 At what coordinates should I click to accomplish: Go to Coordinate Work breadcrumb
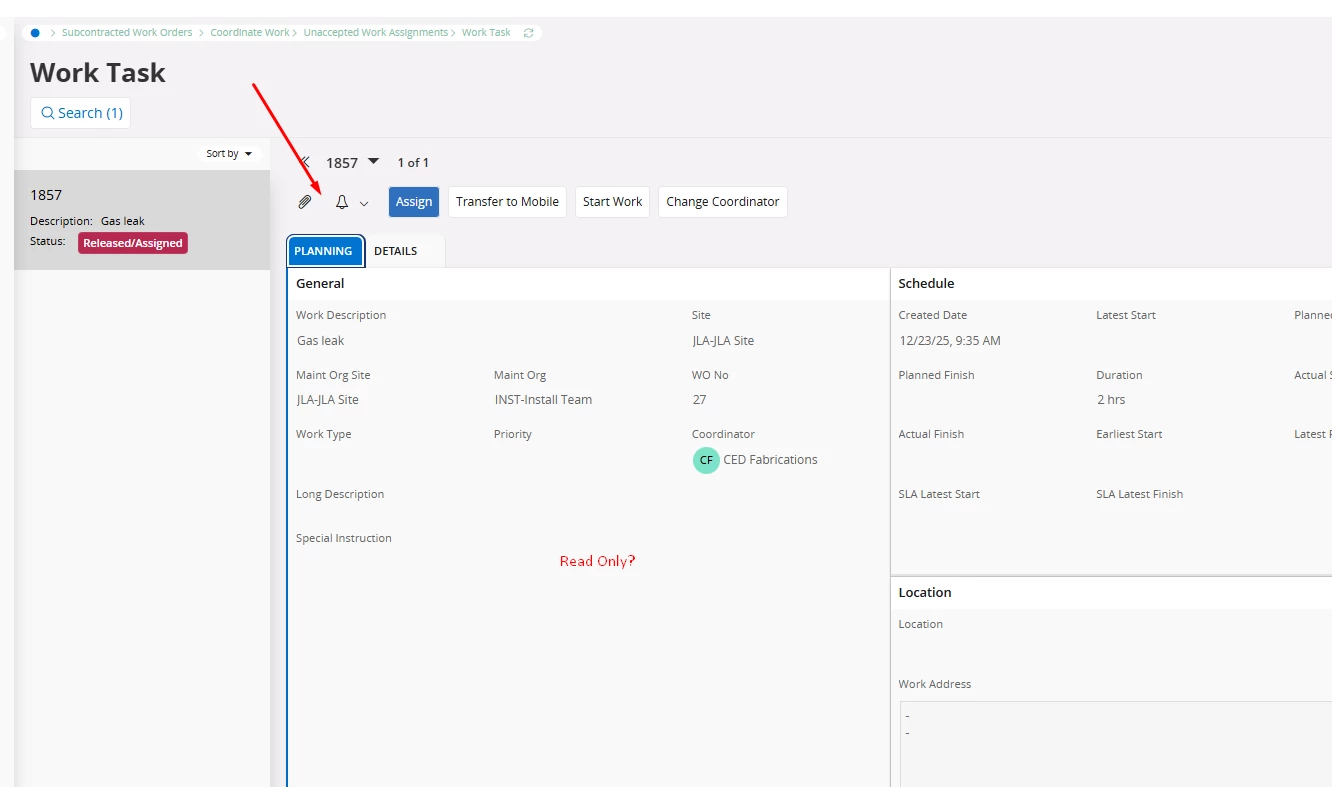click(250, 33)
